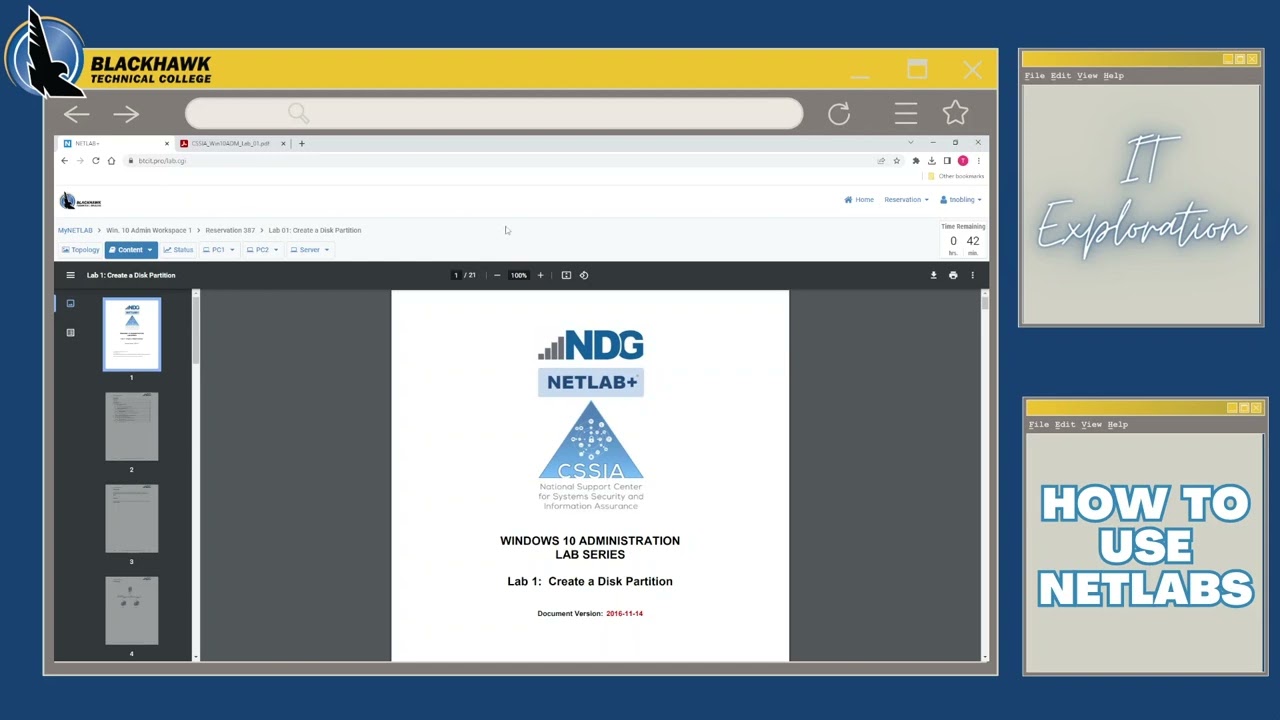Click the Lab 01: Create a Disk Partition breadcrumb
1280x720 pixels.
point(315,230)
